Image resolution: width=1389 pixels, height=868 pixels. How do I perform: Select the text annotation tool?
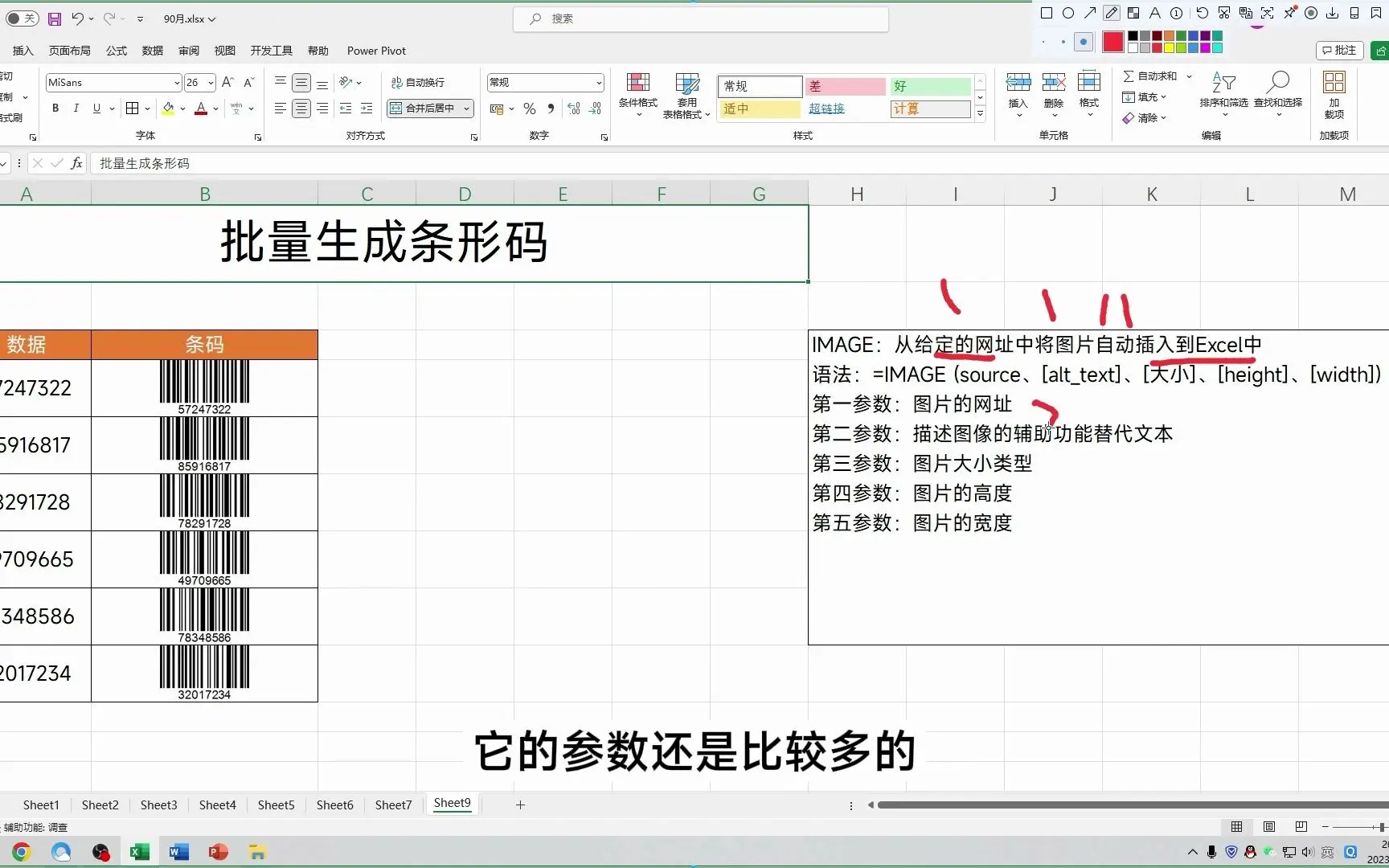tap(1155, 13)
